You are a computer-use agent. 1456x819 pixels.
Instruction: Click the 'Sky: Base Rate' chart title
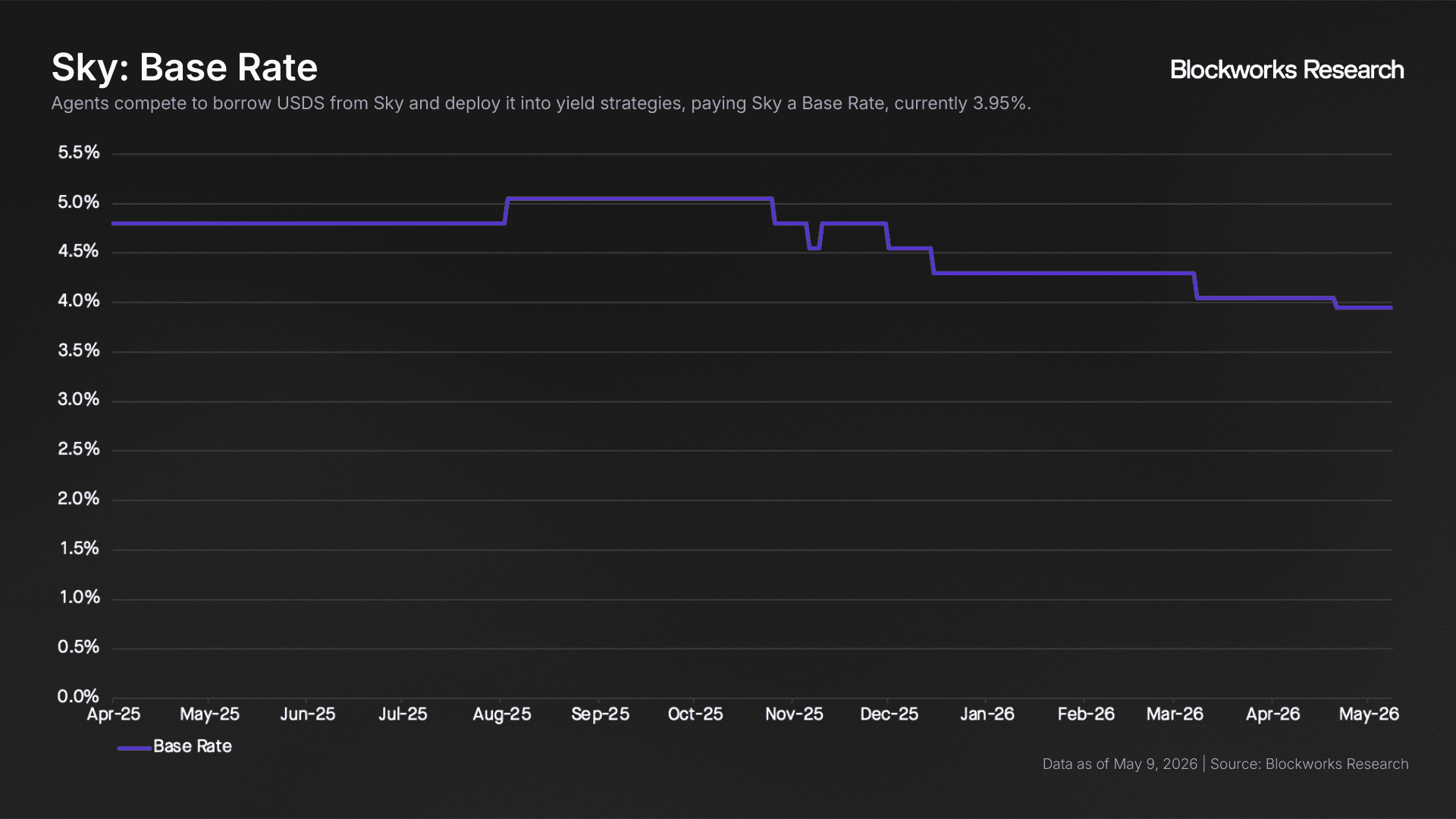coord(184,67)
